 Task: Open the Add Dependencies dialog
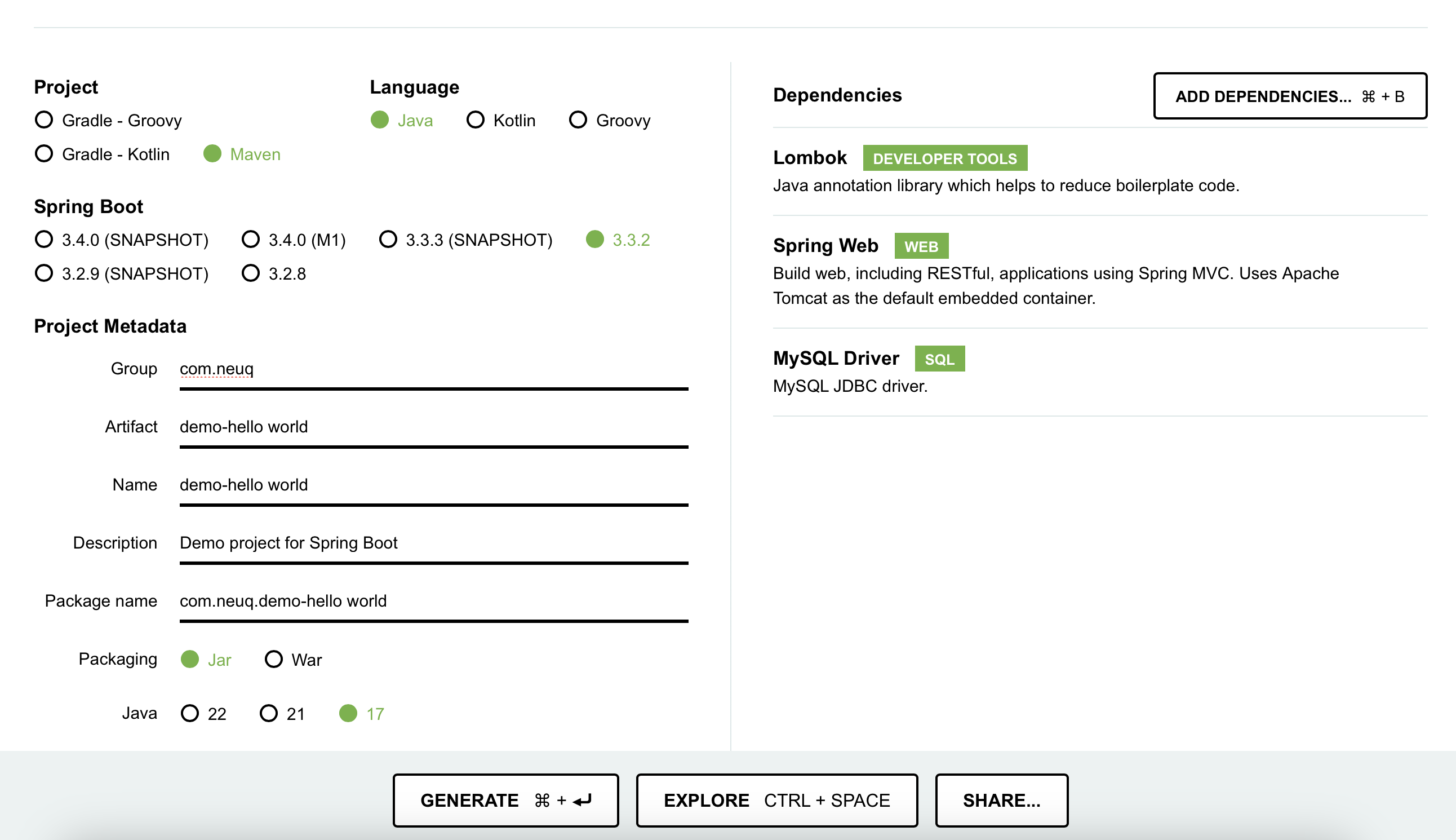click(x=1290, y=96)
